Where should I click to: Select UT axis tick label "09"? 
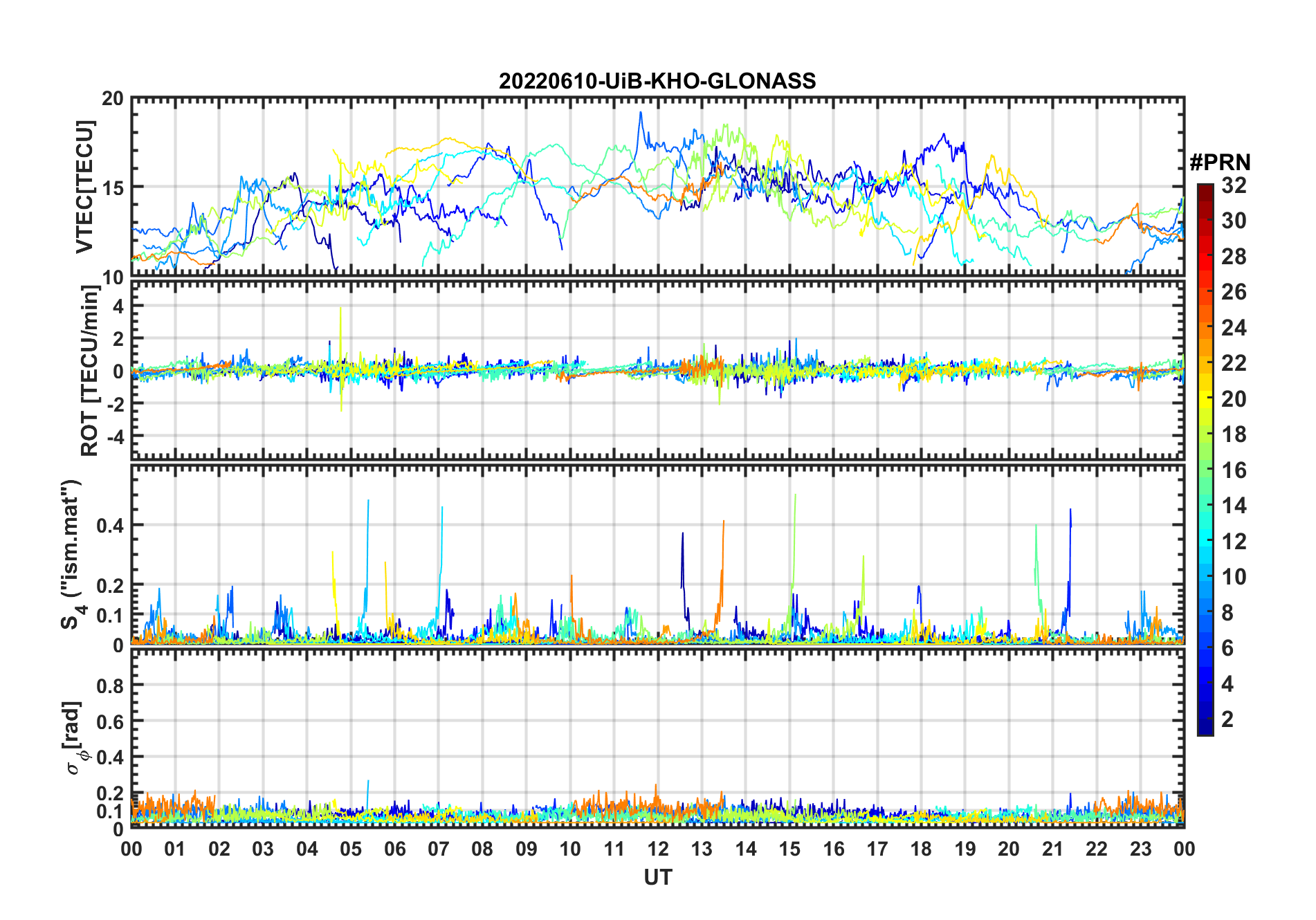coord(526,849)
